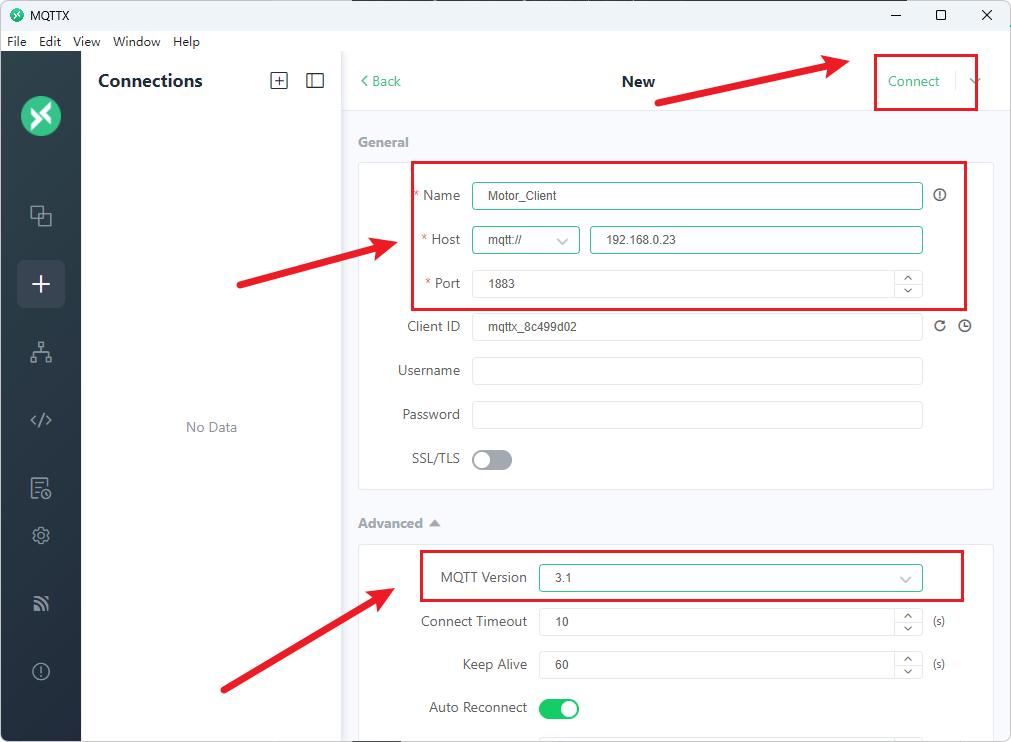Screen dimensions: 1011x742
Task: Enable the SSL/TLS switch
Action: tap(491, 459)
